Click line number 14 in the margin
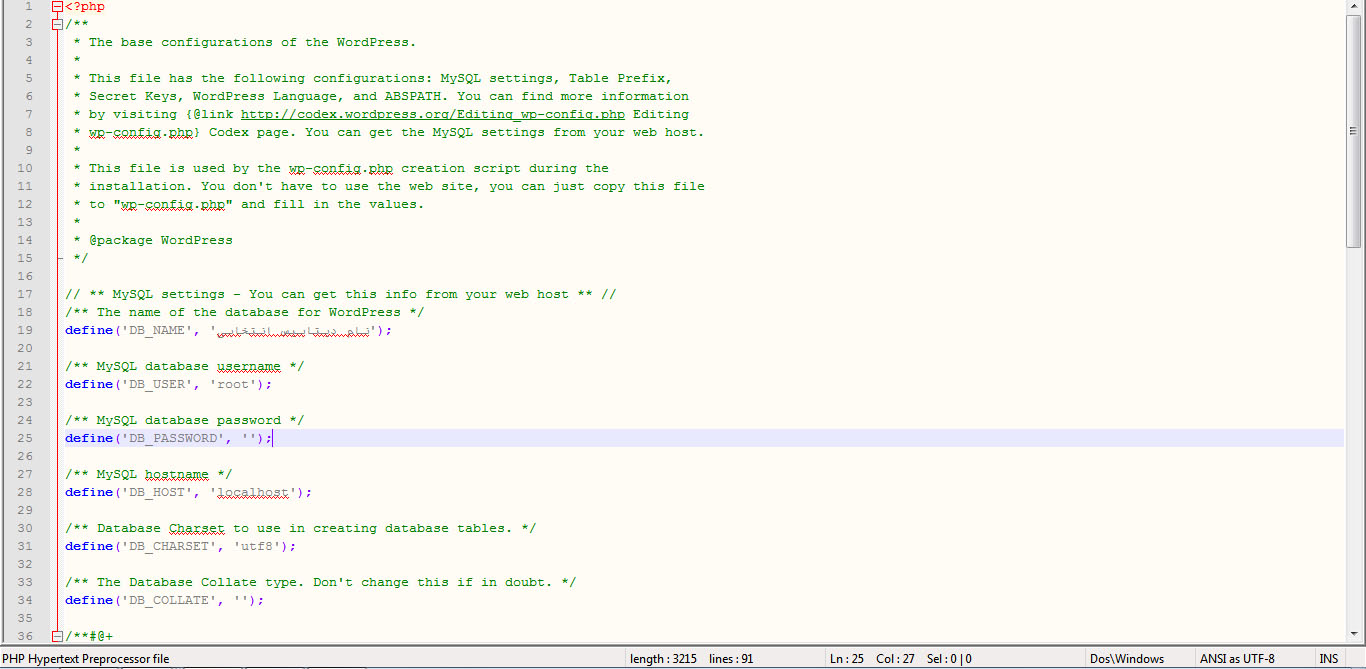 [25, 240]
